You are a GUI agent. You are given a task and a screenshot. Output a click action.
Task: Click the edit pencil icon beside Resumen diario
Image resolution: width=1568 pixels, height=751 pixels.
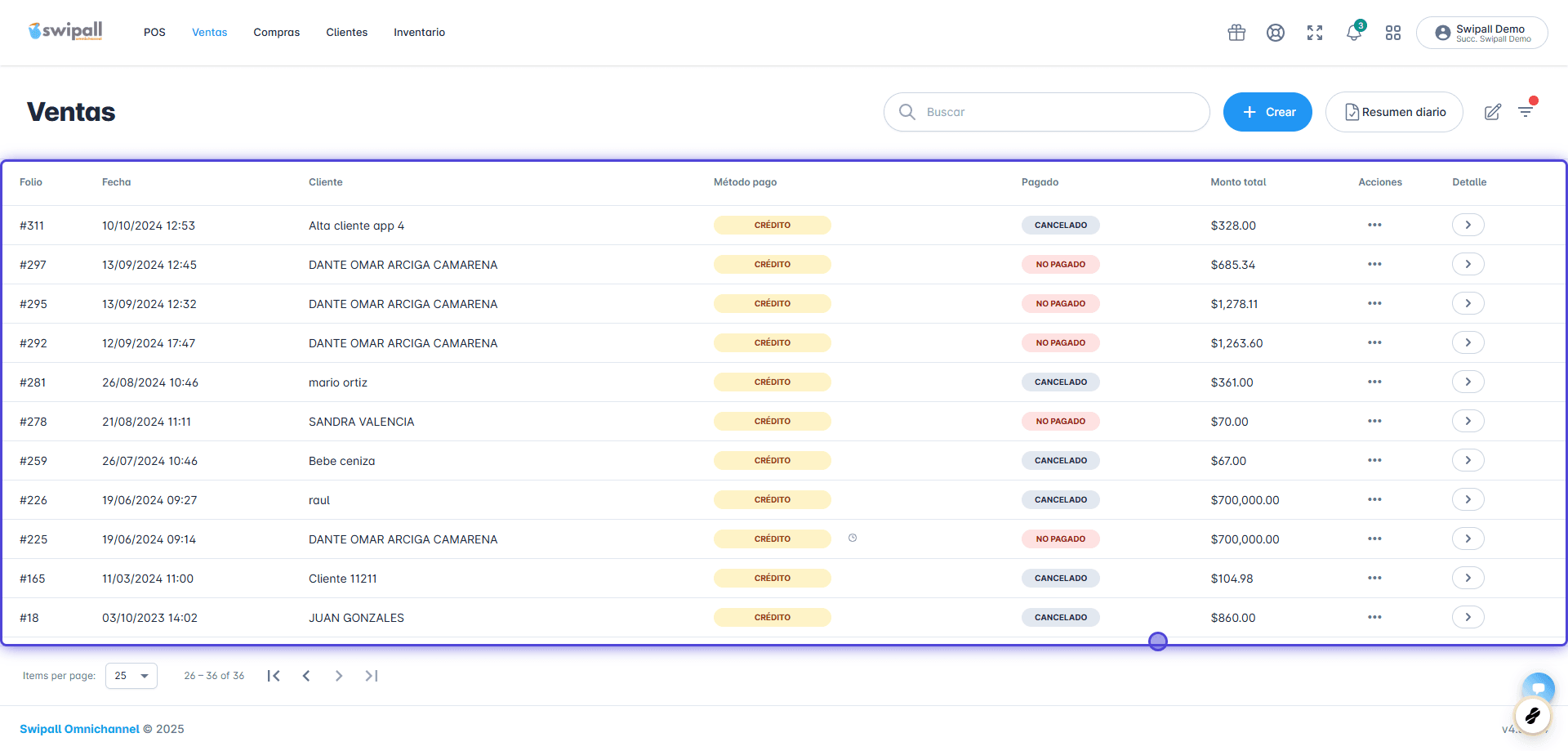[x=1493, y=112]
